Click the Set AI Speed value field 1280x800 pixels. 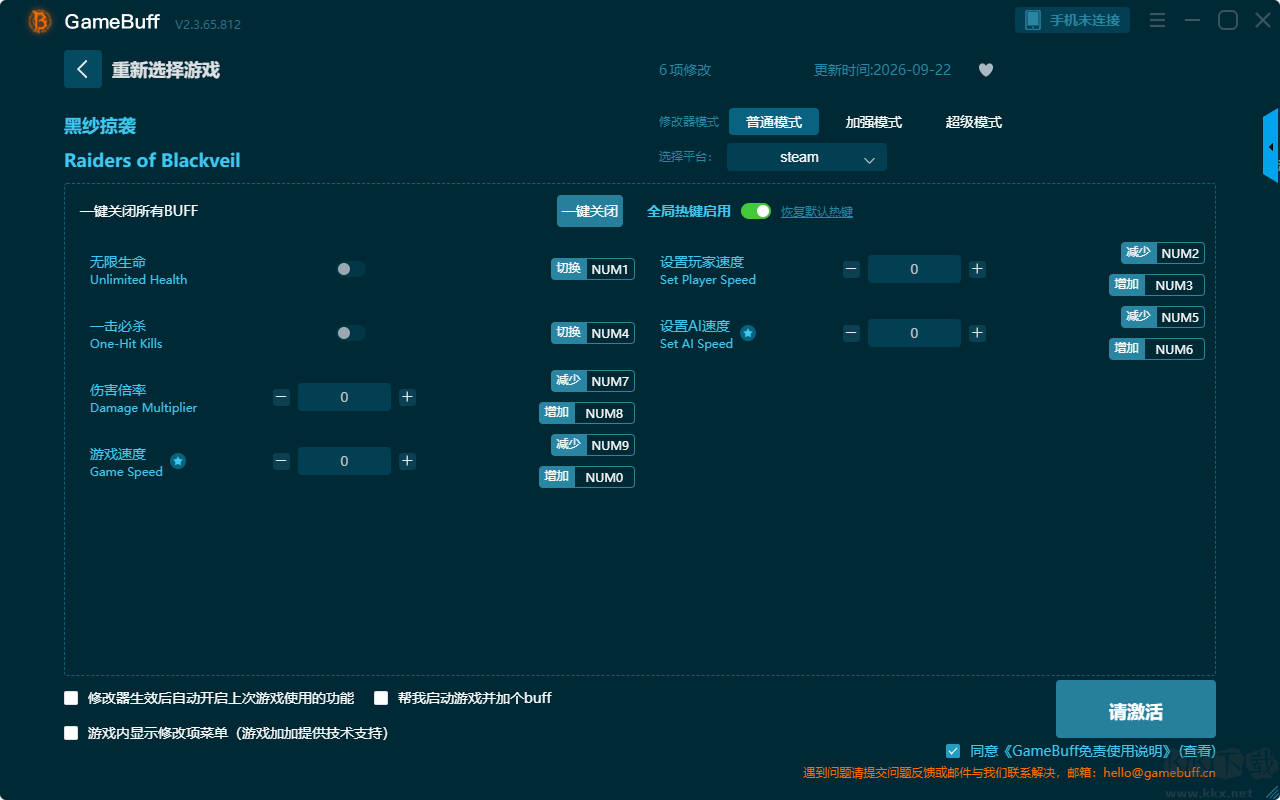(914, 333)
